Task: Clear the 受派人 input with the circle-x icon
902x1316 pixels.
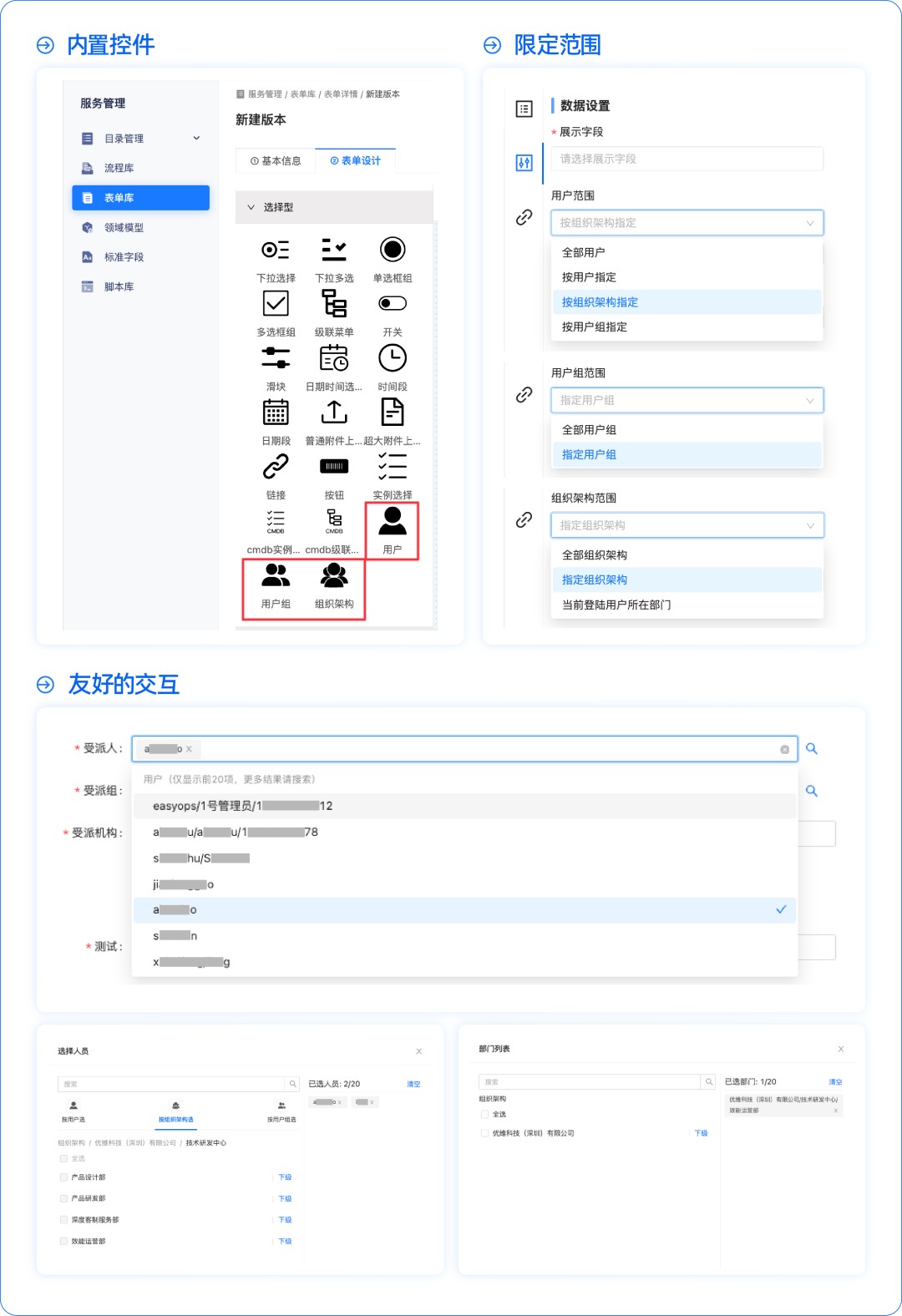Action: click(785, 750)
